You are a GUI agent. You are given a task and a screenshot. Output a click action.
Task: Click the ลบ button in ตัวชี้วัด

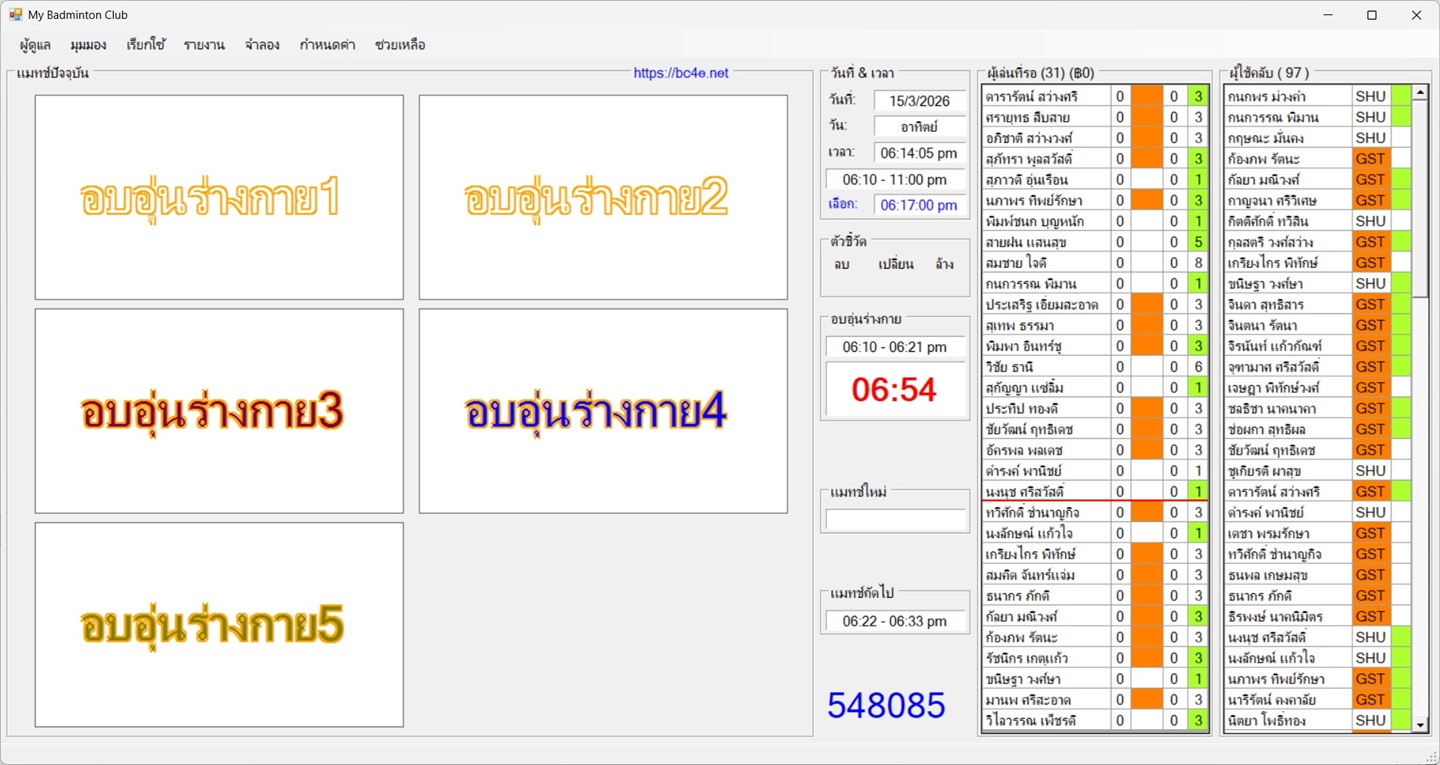click(841, 265)
